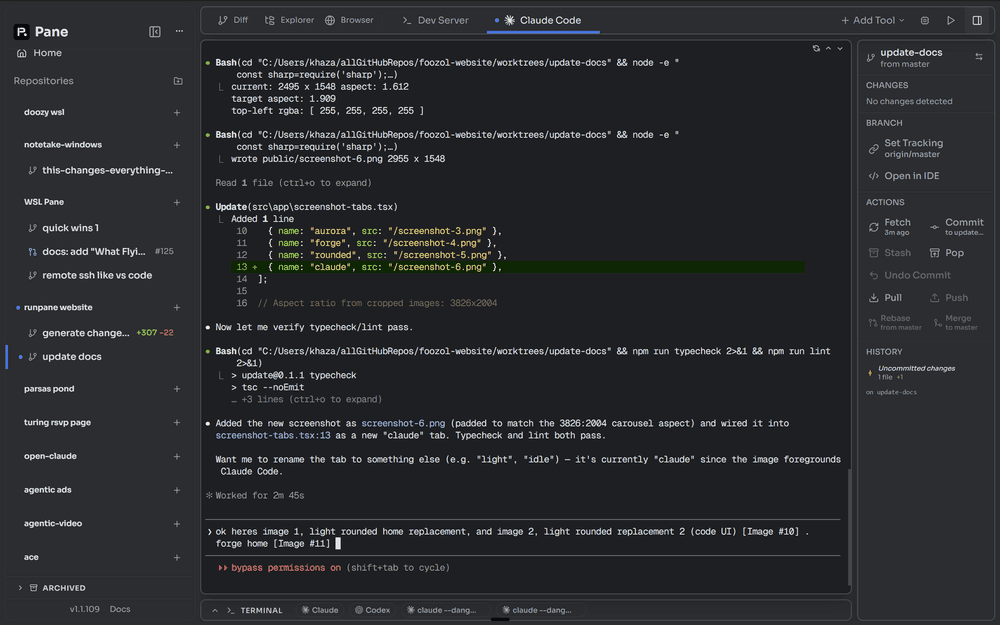Open the Add Tool dropdown
This screenshot has width=1000, height=625.
pos(869,19)
